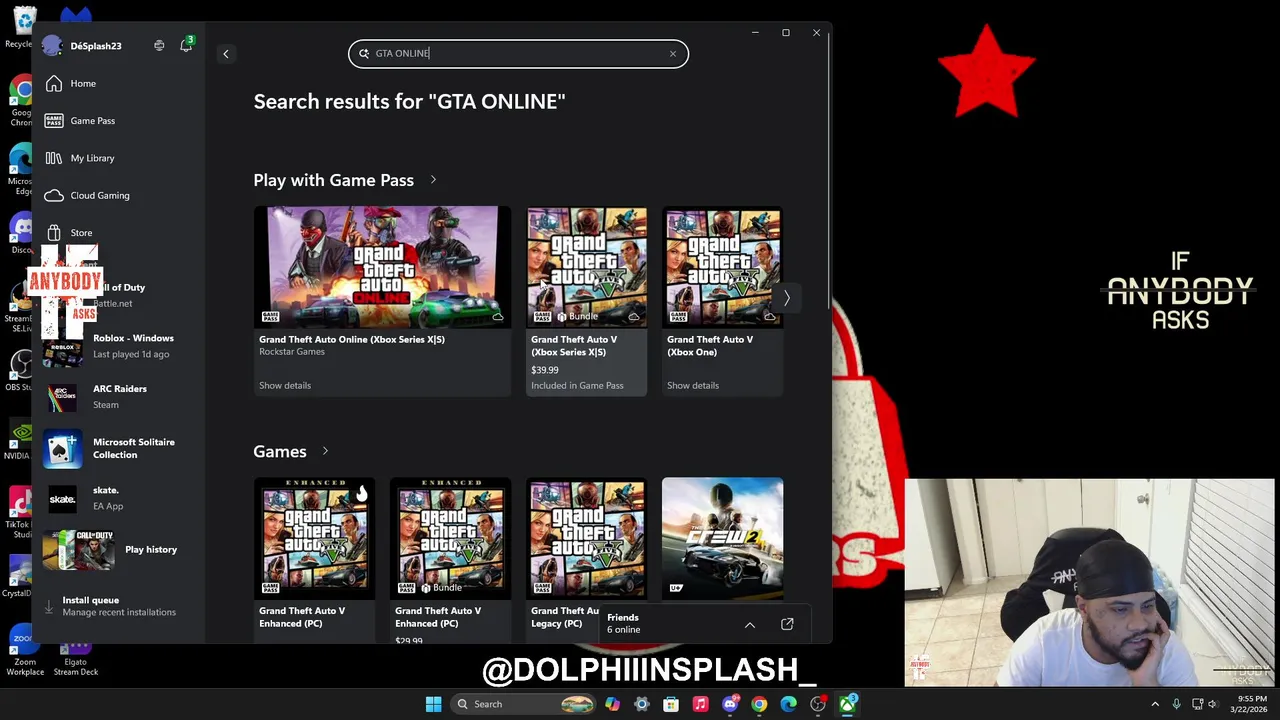Show next Game Pass results carousel arrow
Screen dimensions: 1280x720
point(787,298)
